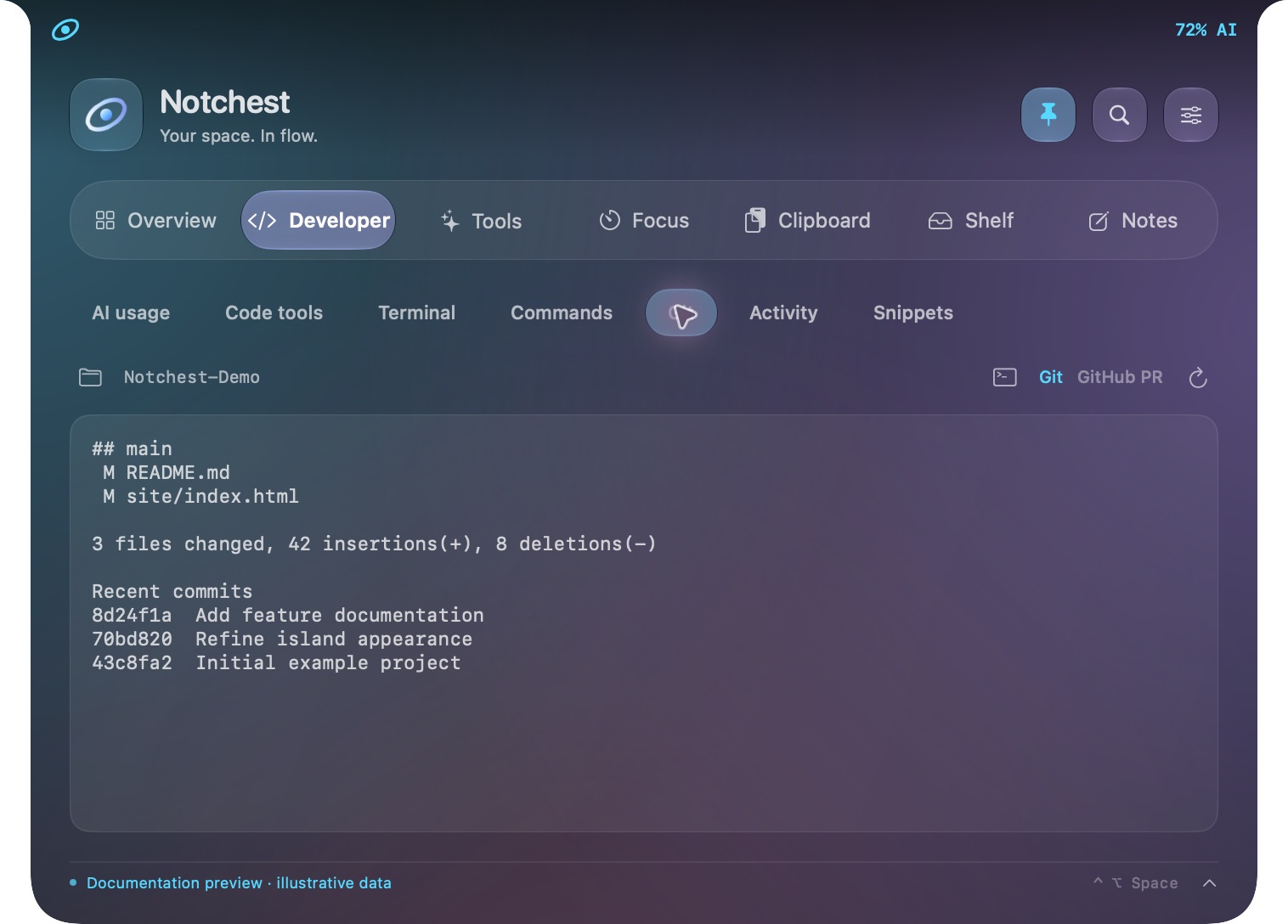The width and height of the screenshot is (1288, 924).
Task: Select the Git view
Action: click(1051, 377)
